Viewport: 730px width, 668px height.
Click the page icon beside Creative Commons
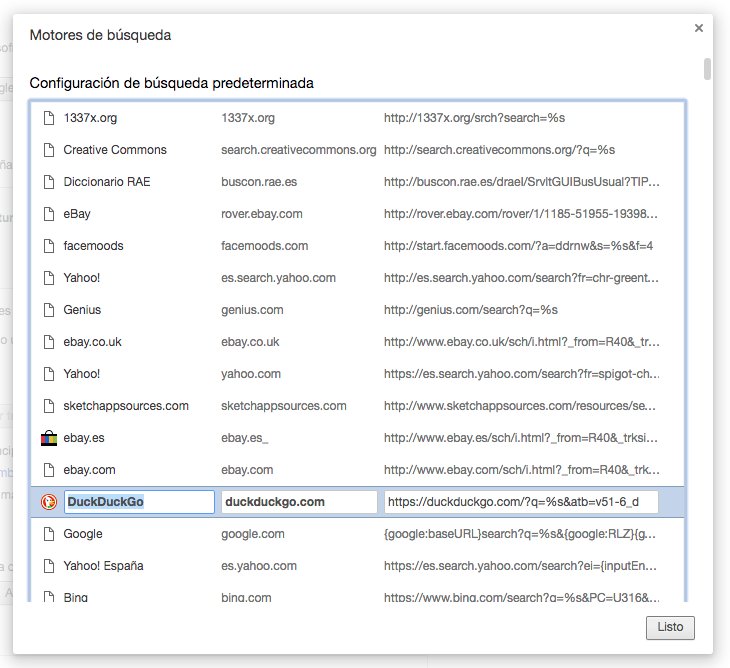(x=49, y=150)
